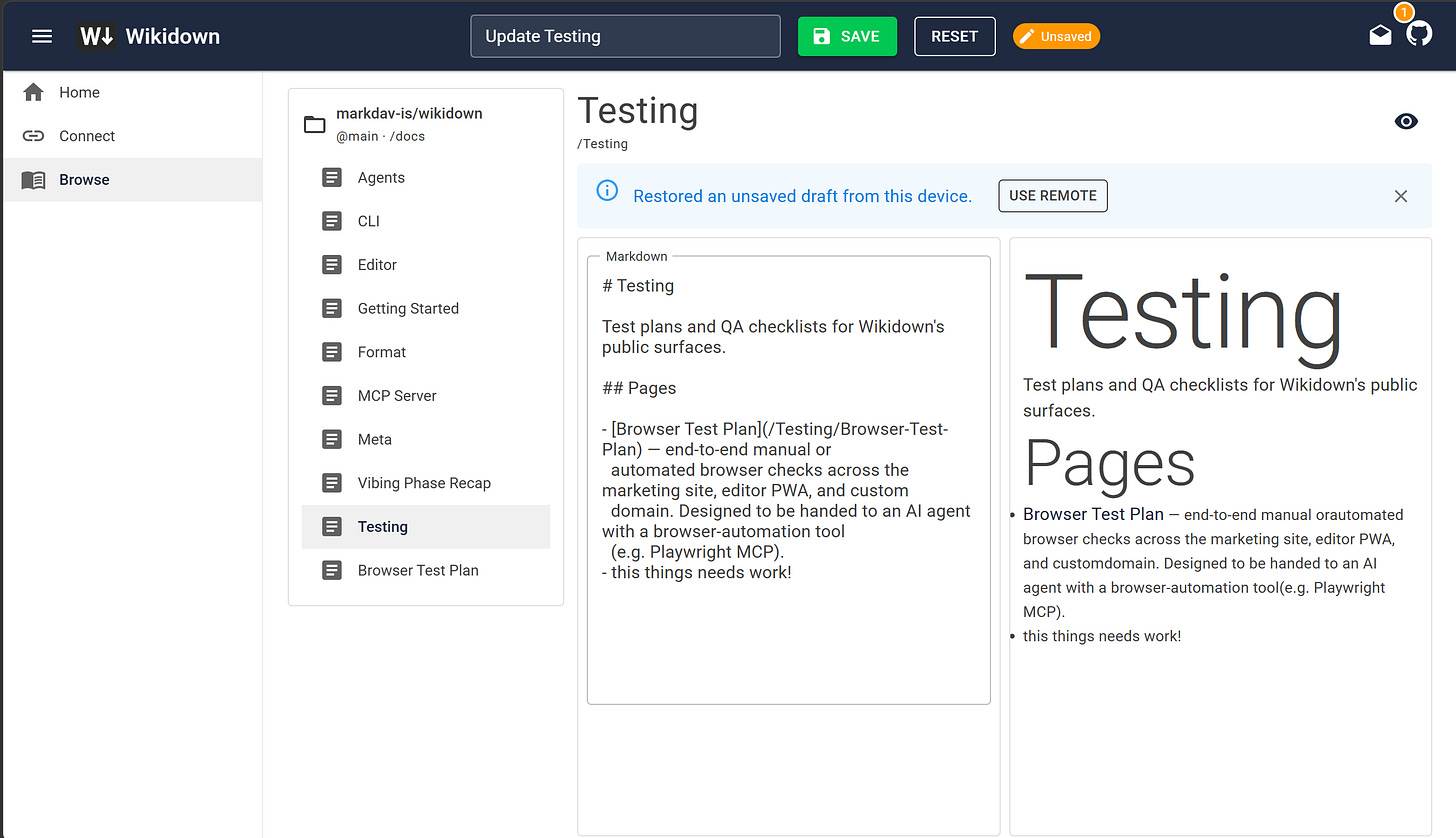Viewport: 1456px width, 838px height.
Task: Click the Wikidown W logo
Action: 97,36
